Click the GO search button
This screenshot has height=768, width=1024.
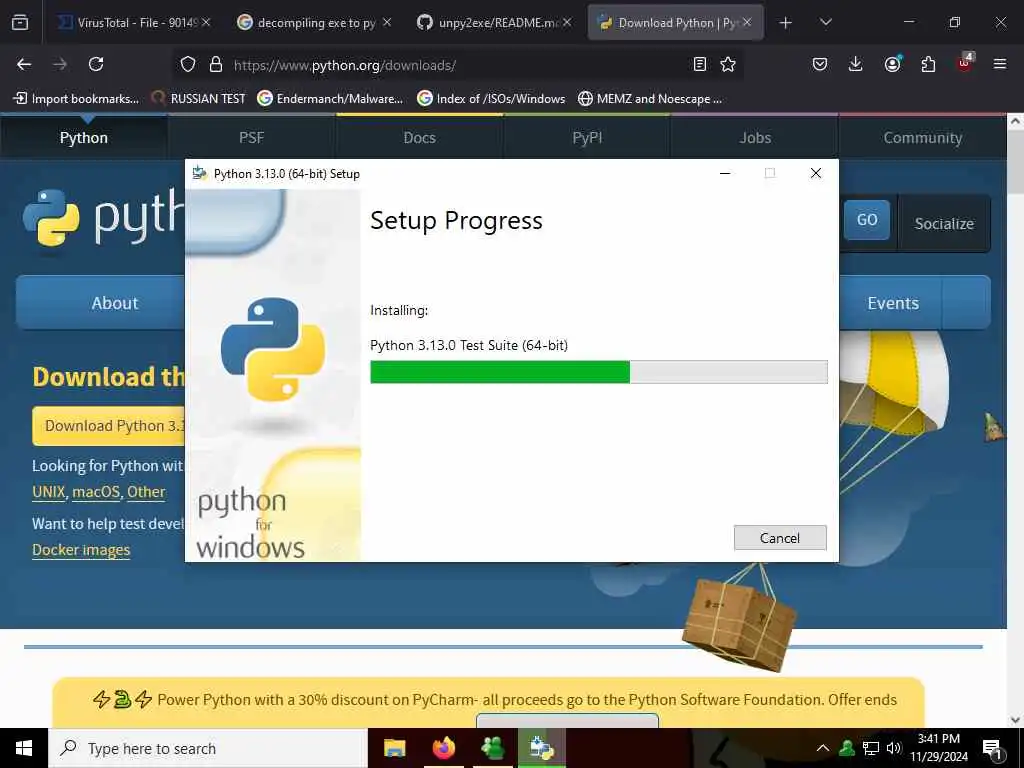coord(867,220)
